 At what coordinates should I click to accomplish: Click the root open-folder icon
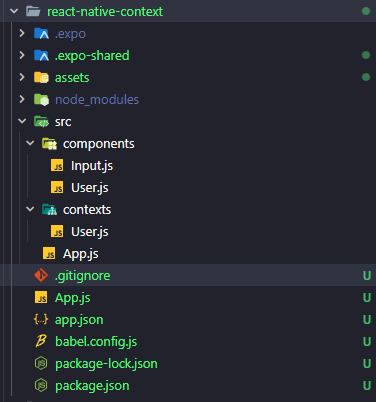coord(33,11)
